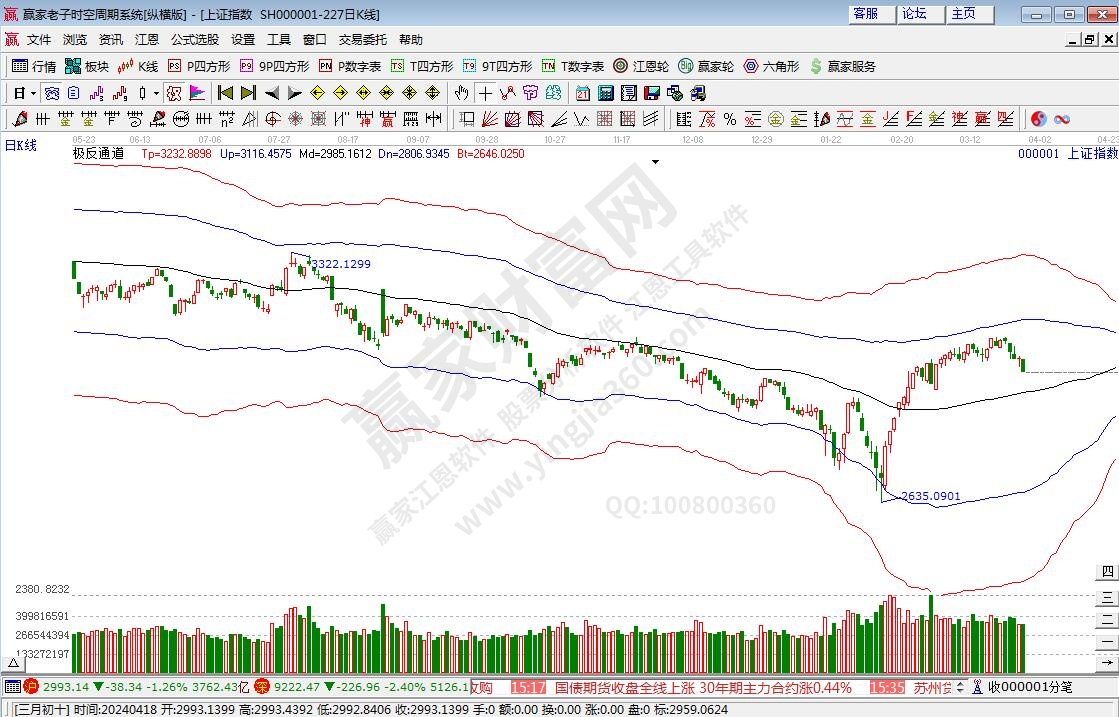Expand the triangle button at bottom-left
The image size is (1119, 717).
(14, 663)
